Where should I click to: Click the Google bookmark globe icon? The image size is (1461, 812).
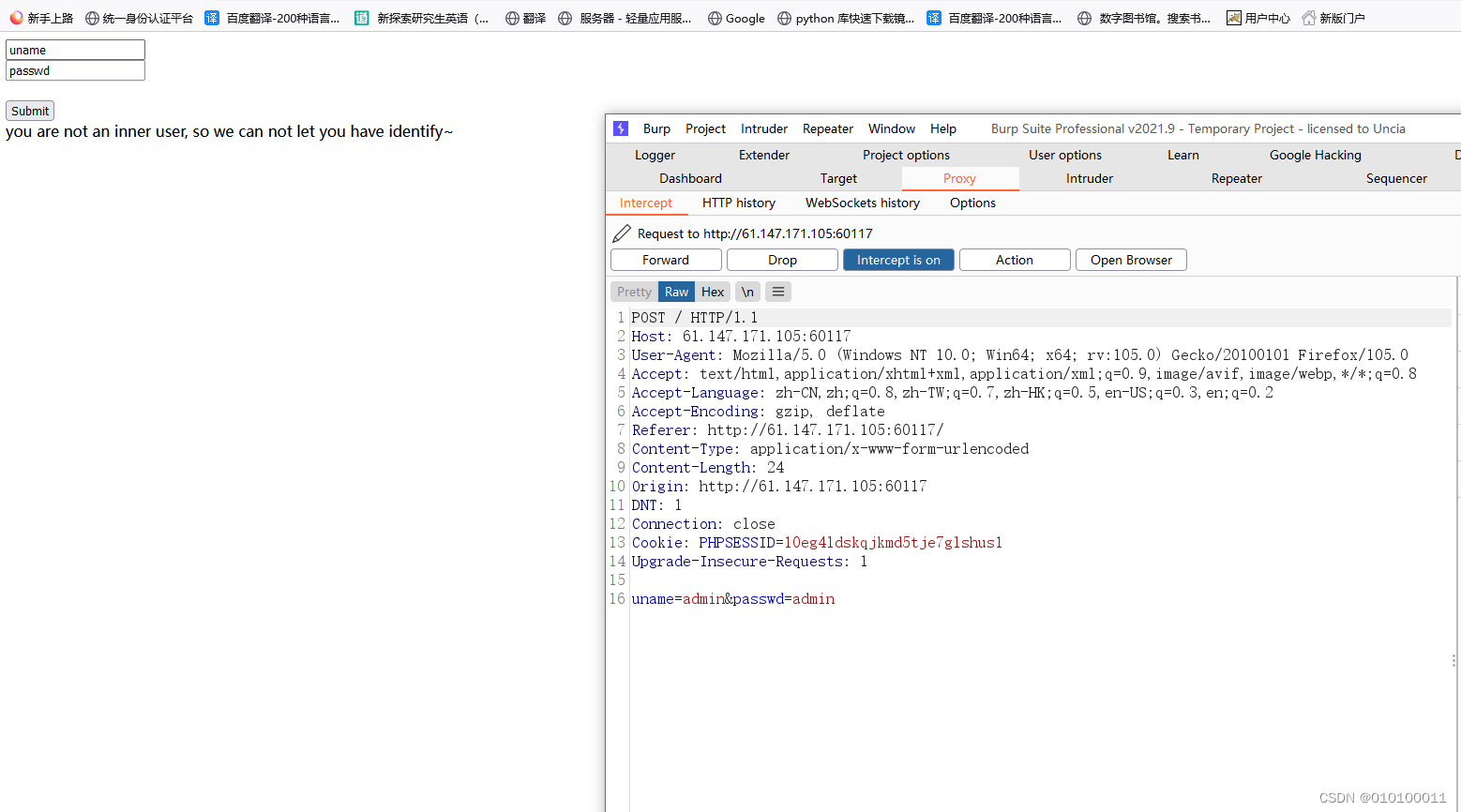click(715, 18)
